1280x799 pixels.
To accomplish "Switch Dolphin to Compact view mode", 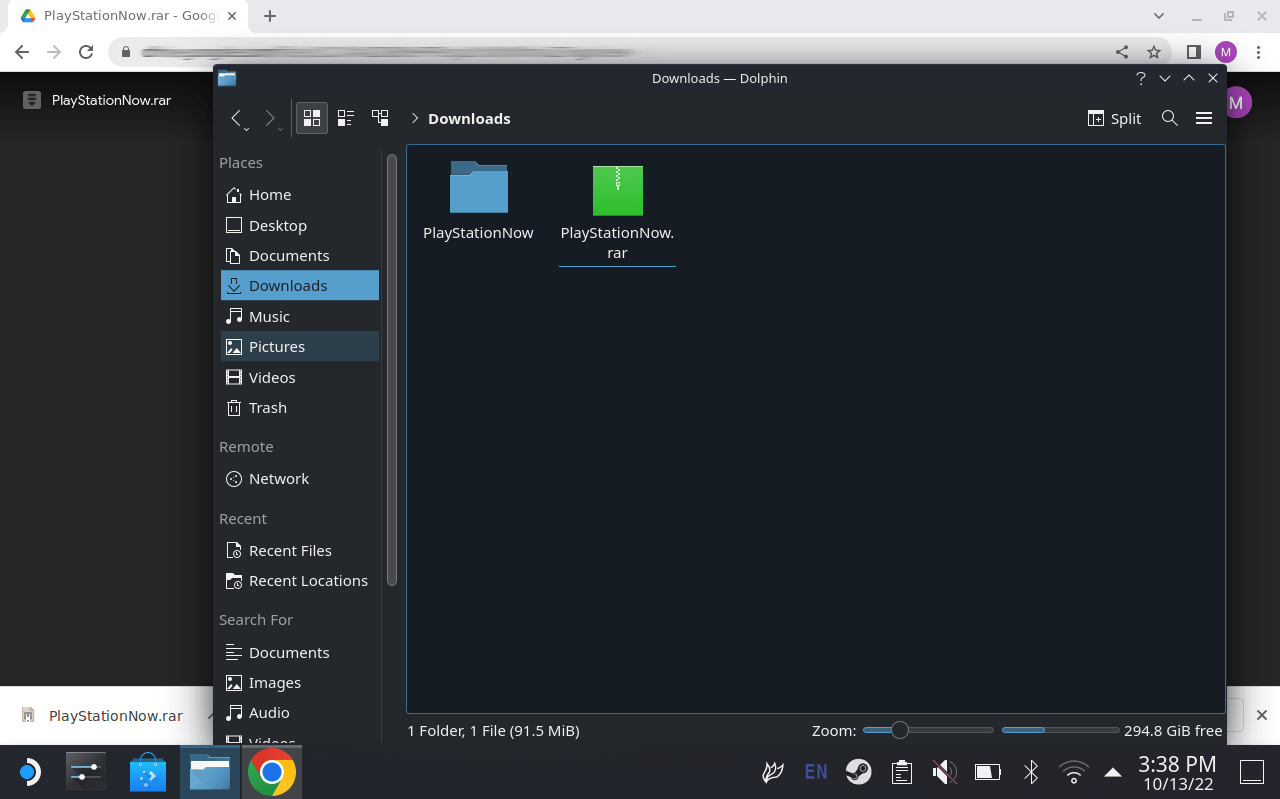I will point(346,118).
